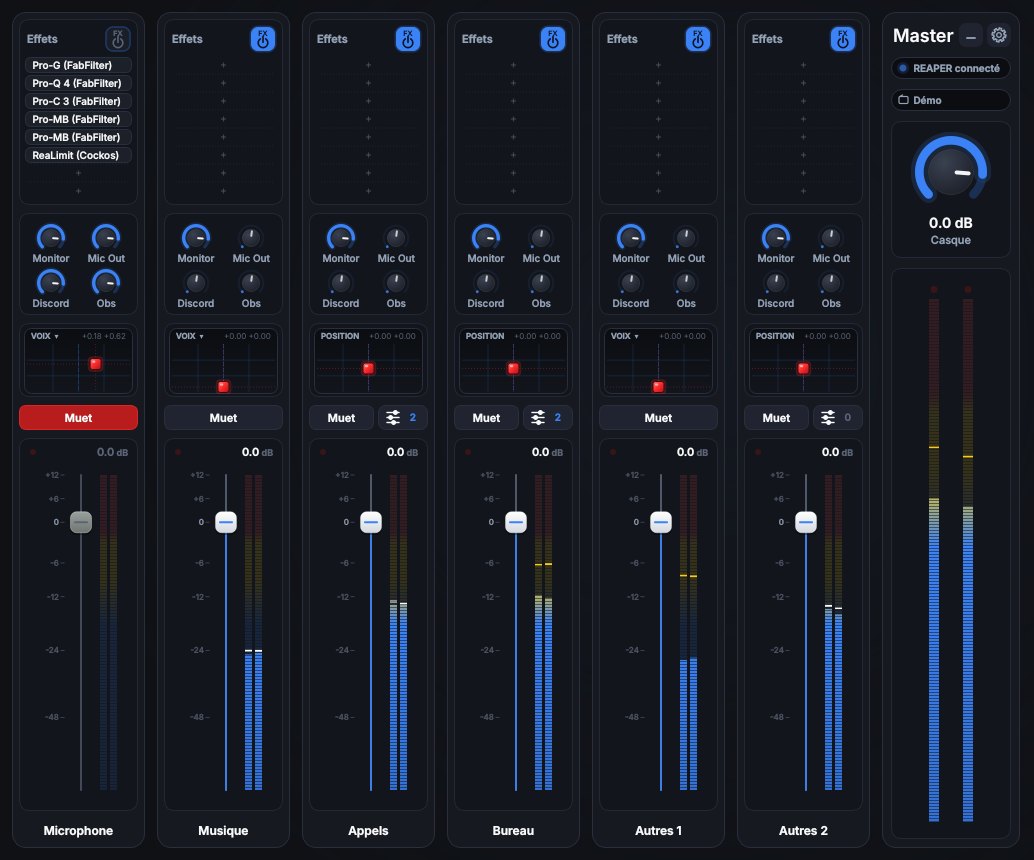The image size is (1034, 860).
Task: Add effect in first Musique slot
Action: click(224, 65)
